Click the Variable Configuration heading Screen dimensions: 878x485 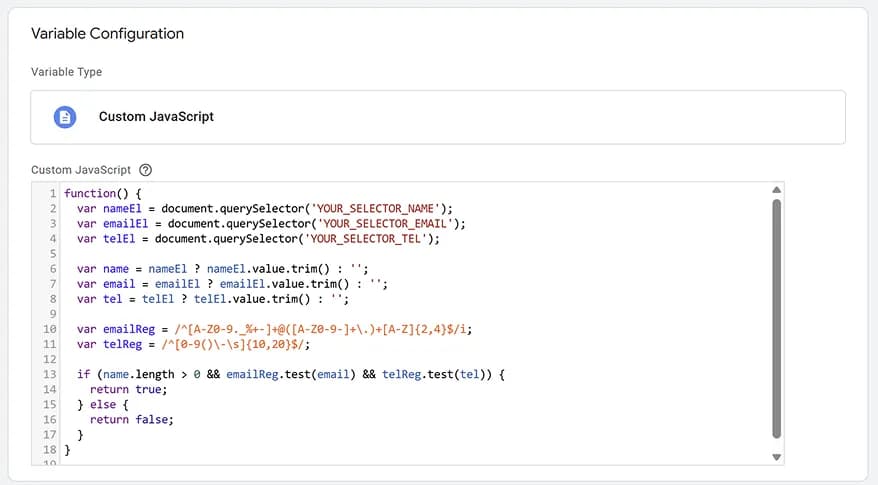[x=108, y=34]
